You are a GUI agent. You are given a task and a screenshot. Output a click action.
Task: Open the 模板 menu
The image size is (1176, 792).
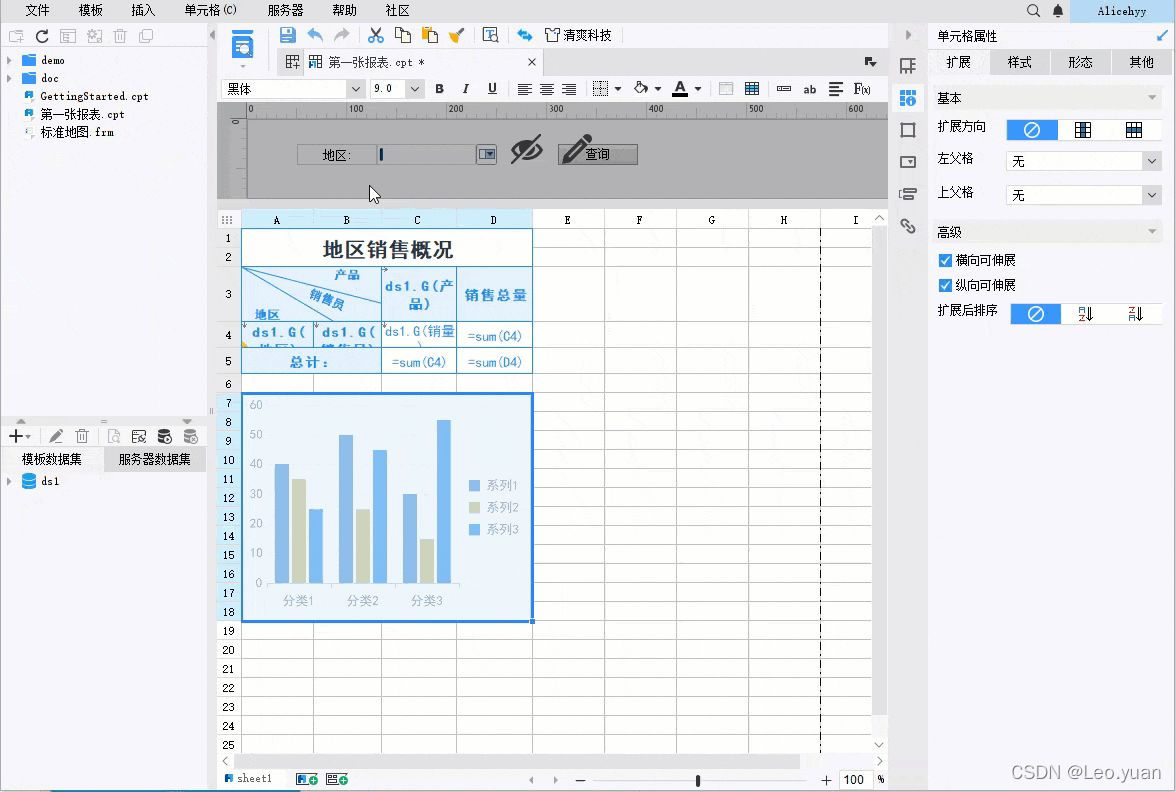pyautogui.click(x=91, y=10)
